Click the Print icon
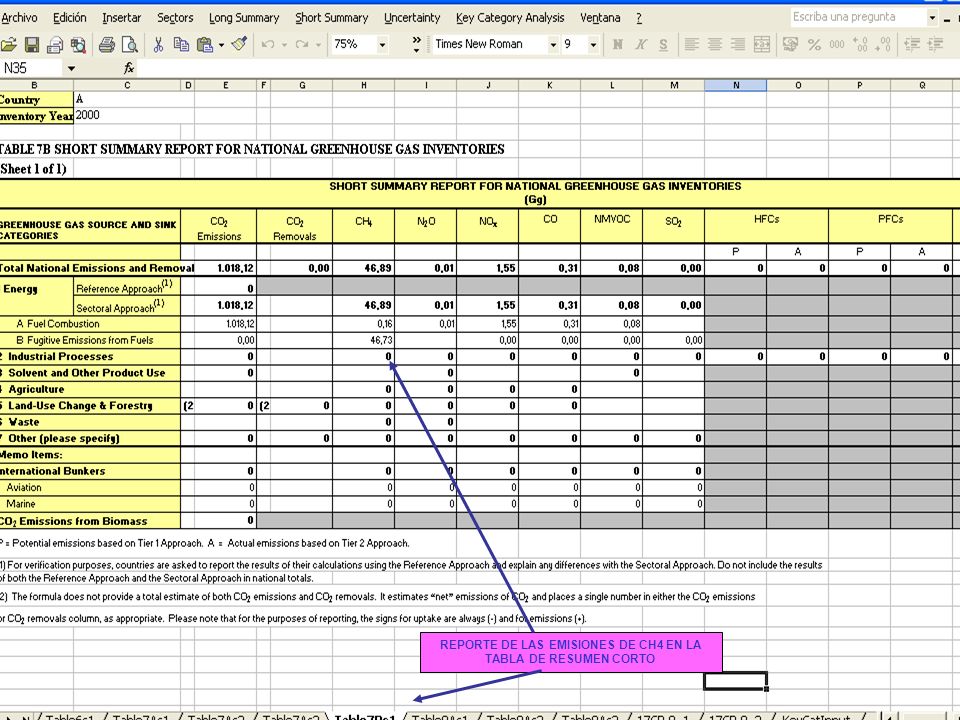Viewport: 960px width, 720px height. 107,44
